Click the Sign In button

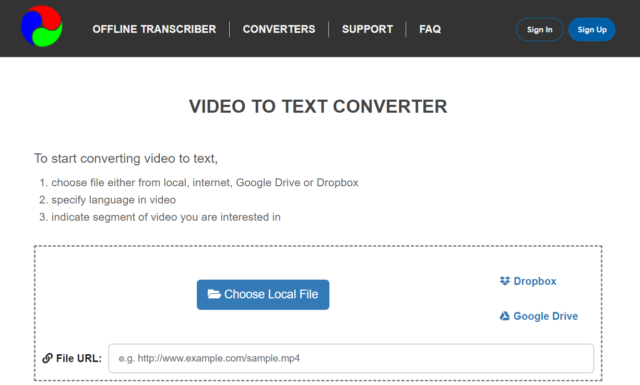[539, 29]
